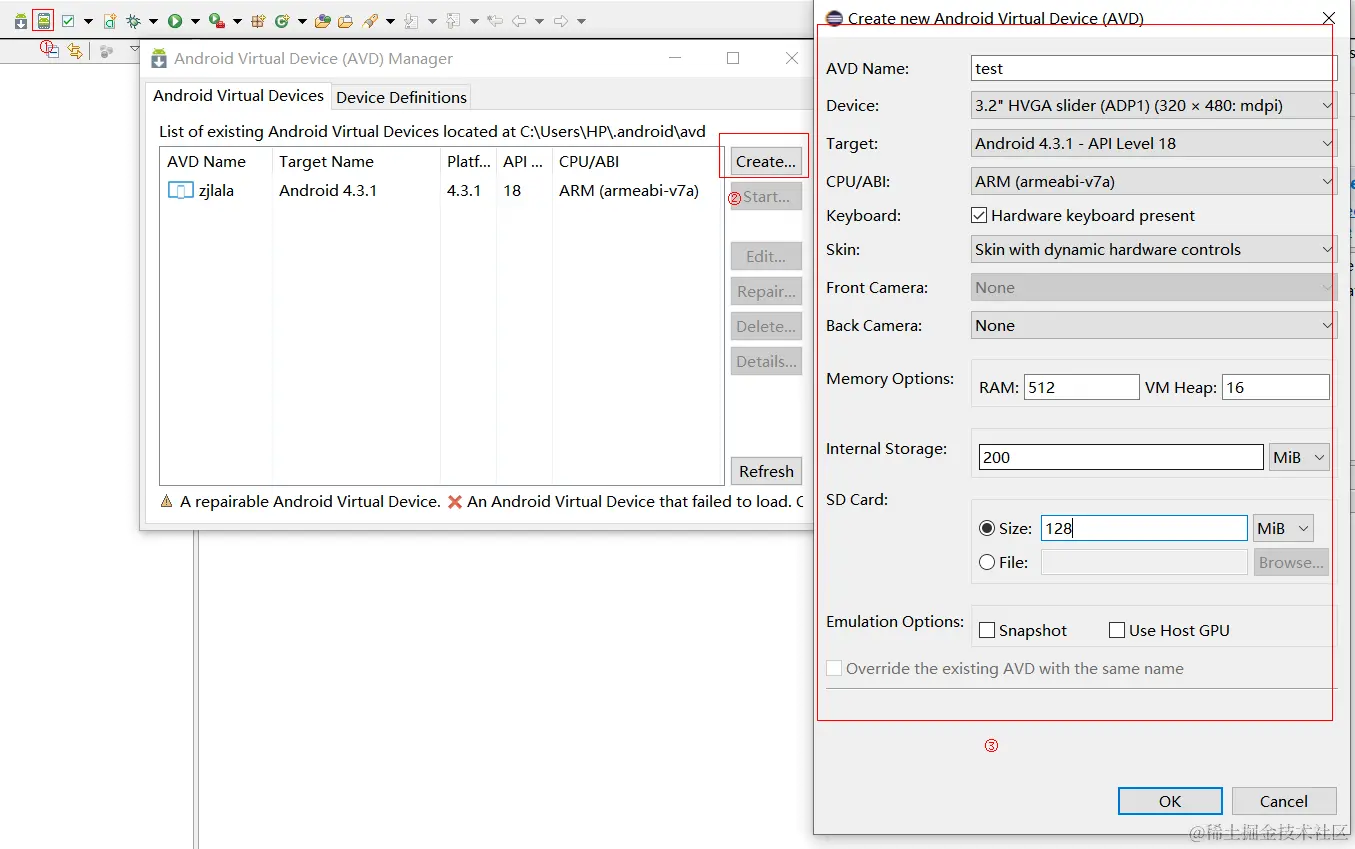Click the New Java Class icon
The width and height of the screenshot is (1355, 849).
click(282, 21)
